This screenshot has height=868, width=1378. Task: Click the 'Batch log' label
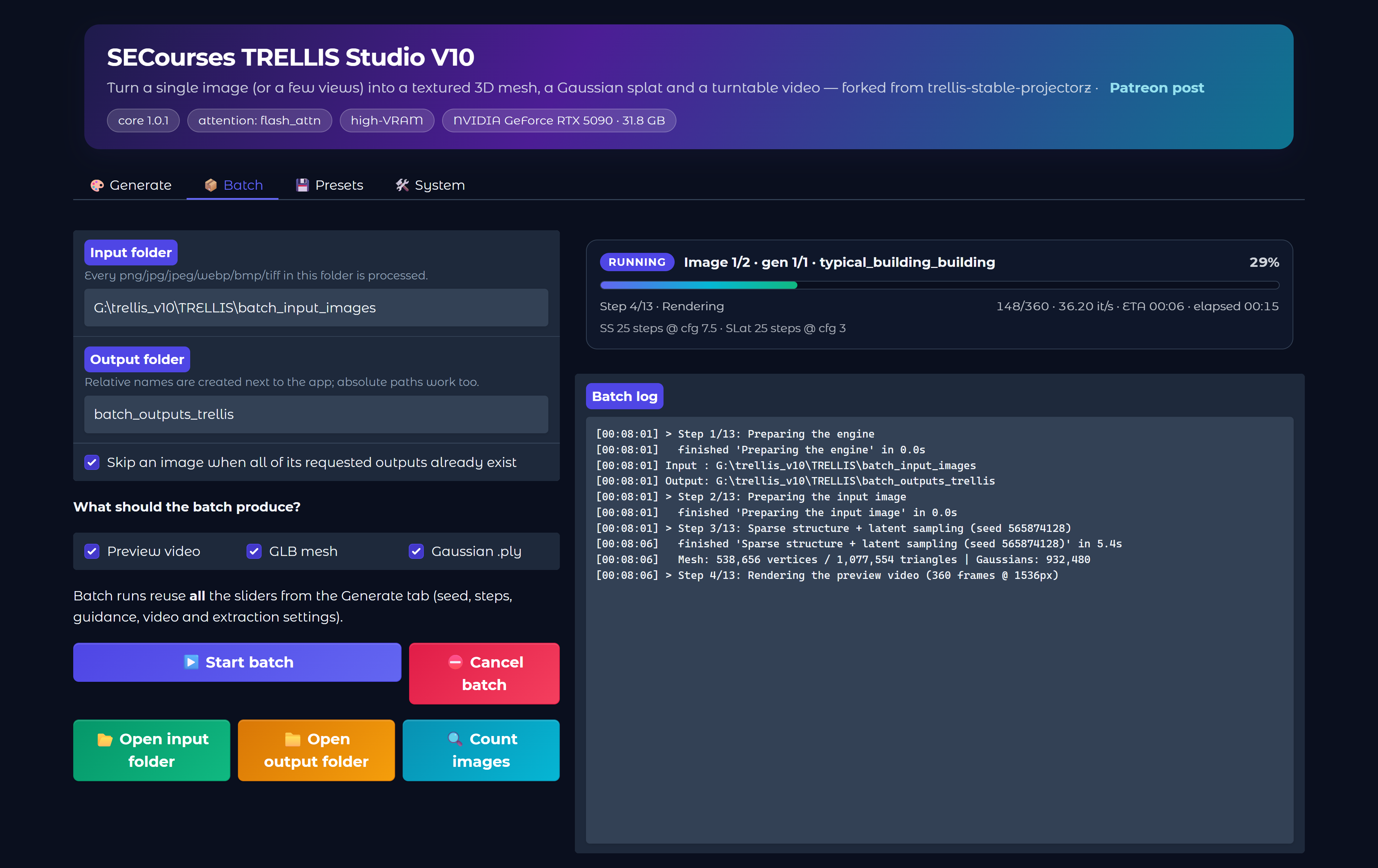(x=625, y=396)
